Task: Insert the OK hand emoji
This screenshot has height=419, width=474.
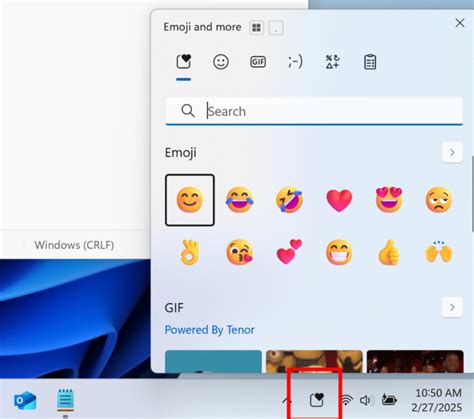Action: pyautogui.click(x=190, y=252)
